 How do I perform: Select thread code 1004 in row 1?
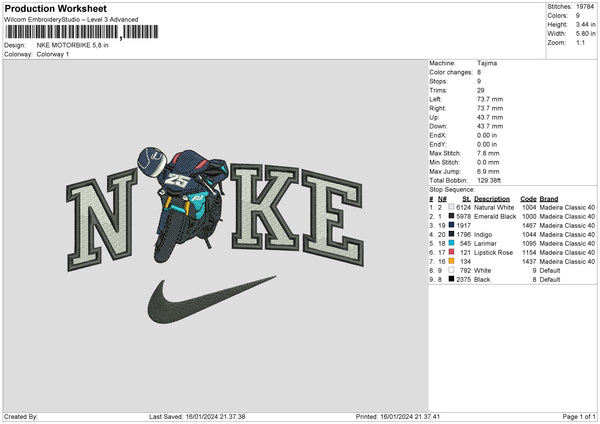coord(529,207)
